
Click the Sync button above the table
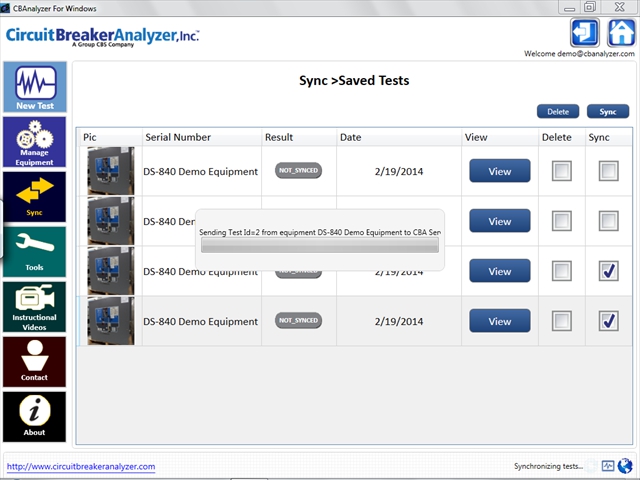click(608, 111)
